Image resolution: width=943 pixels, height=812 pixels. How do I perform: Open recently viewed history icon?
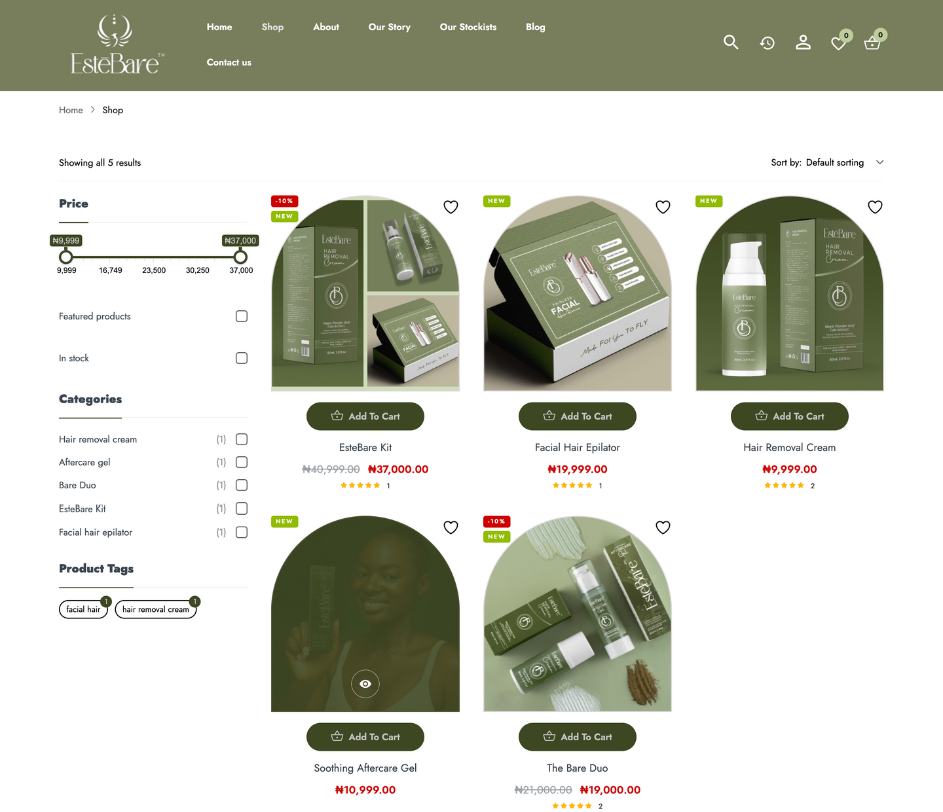click(x=767, y=43)
